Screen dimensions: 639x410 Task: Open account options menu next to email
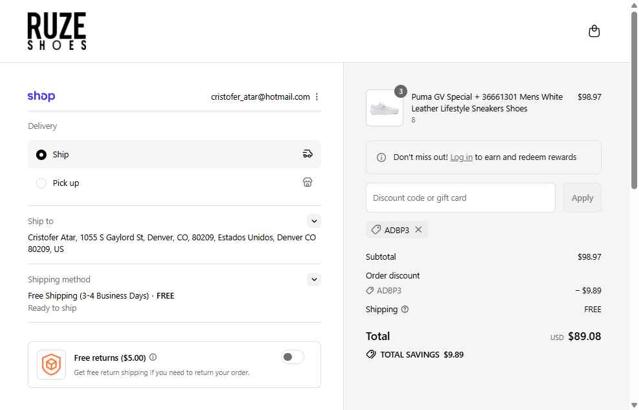[317, 97]
